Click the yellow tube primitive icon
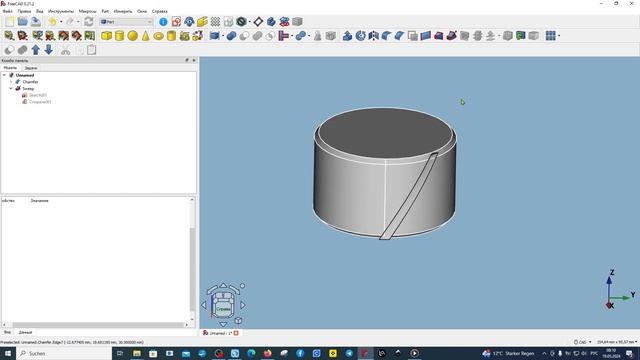640x360 pixels. (172, 36)
